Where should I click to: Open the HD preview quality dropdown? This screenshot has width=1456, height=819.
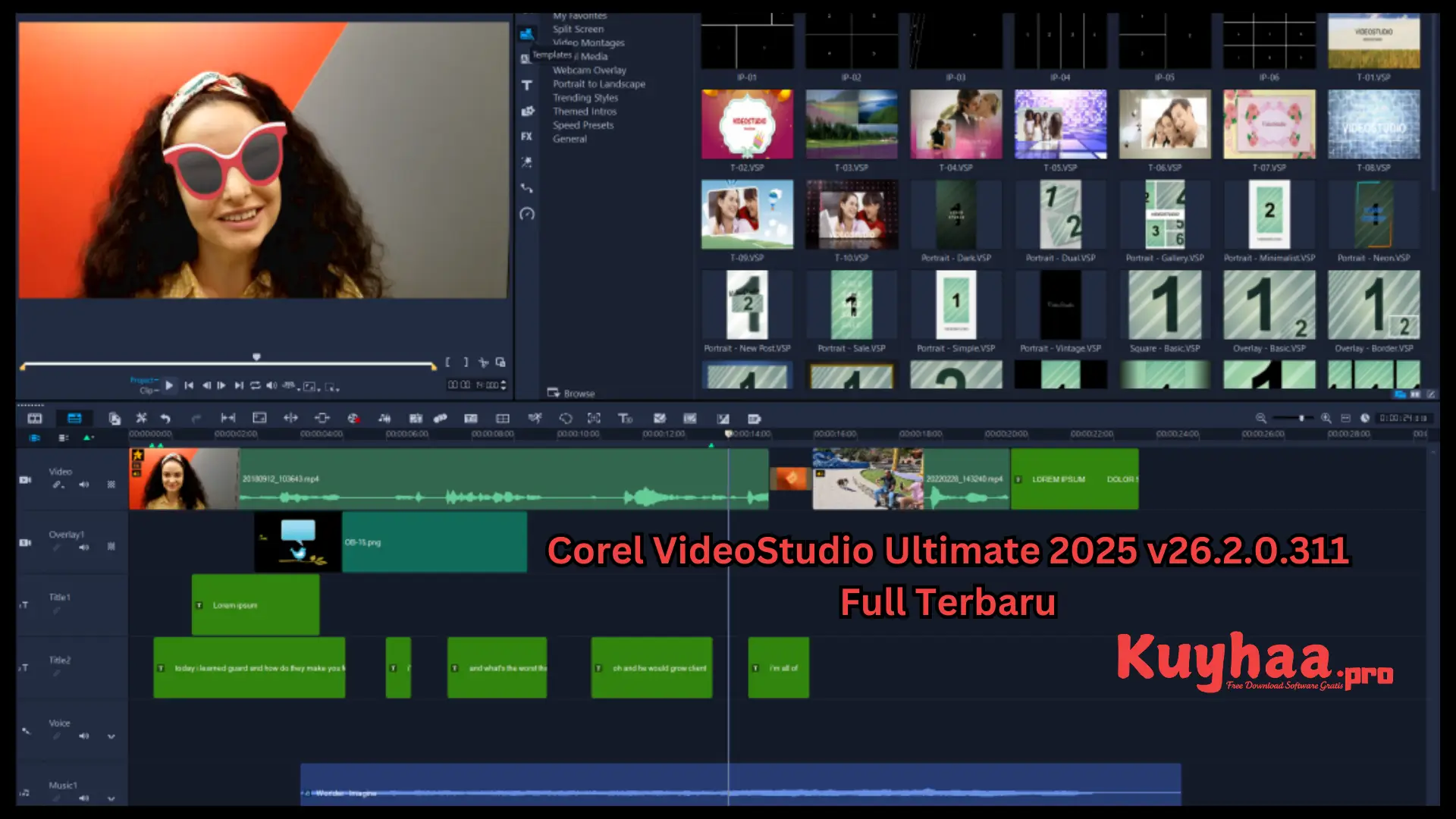pos(290,386)
